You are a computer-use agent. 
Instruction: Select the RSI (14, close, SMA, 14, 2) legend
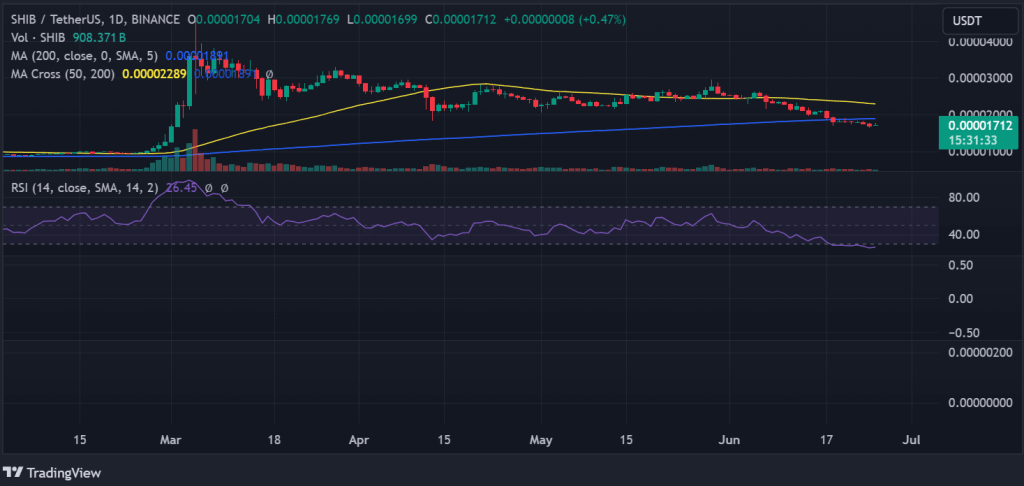coord(85,188)
